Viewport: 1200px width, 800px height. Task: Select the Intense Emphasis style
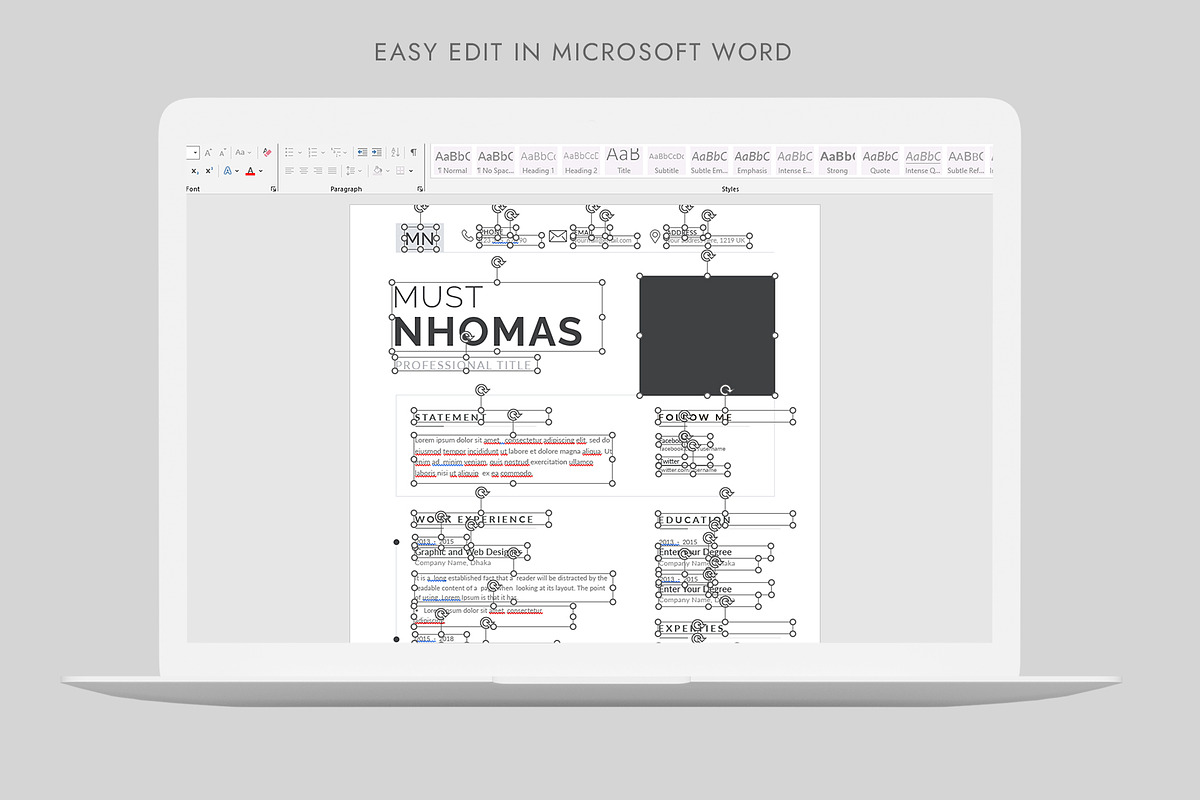click(x=795, y=161)
